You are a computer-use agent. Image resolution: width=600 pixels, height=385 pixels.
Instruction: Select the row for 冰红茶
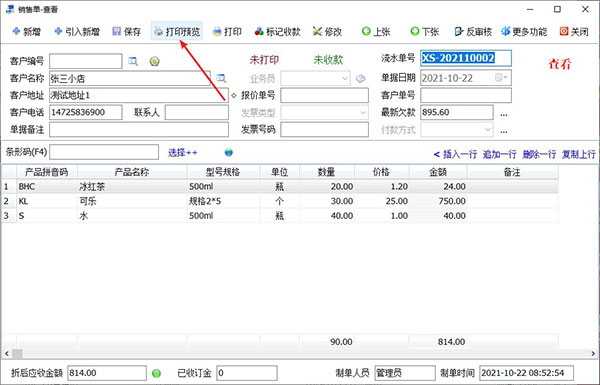[280, 187]
